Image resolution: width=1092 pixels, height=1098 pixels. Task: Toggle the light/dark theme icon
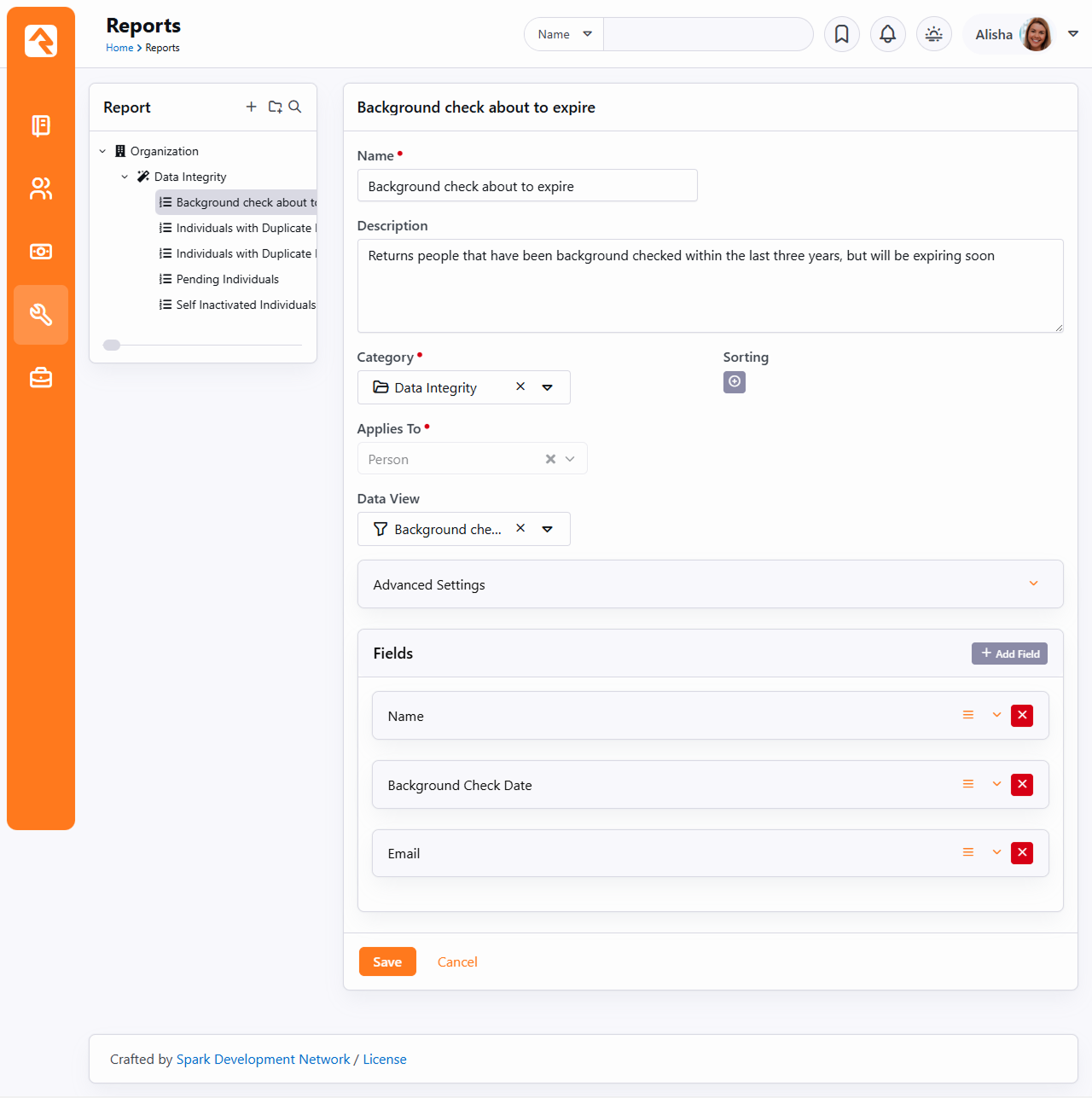[x=933, y=34]
